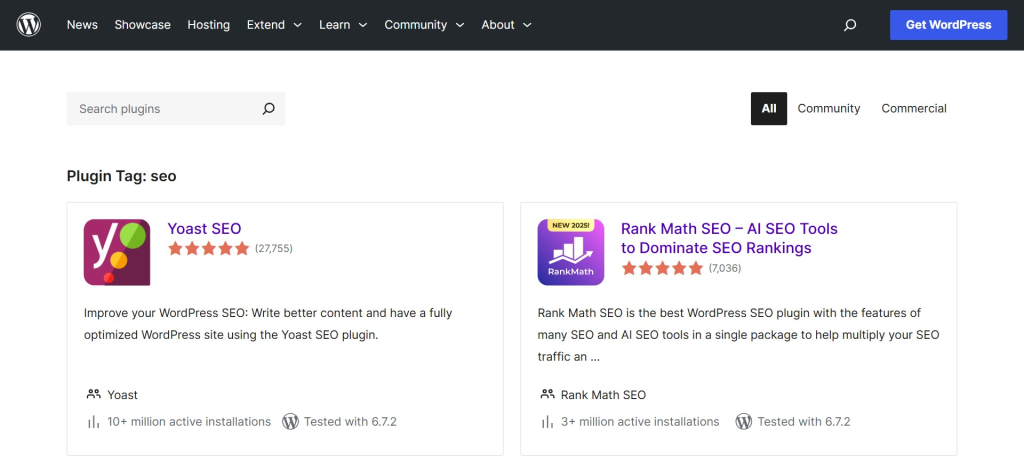Open the RankMath plugin icon
The height and width of the screenshot is (463, 1024).
click(571, 252)
